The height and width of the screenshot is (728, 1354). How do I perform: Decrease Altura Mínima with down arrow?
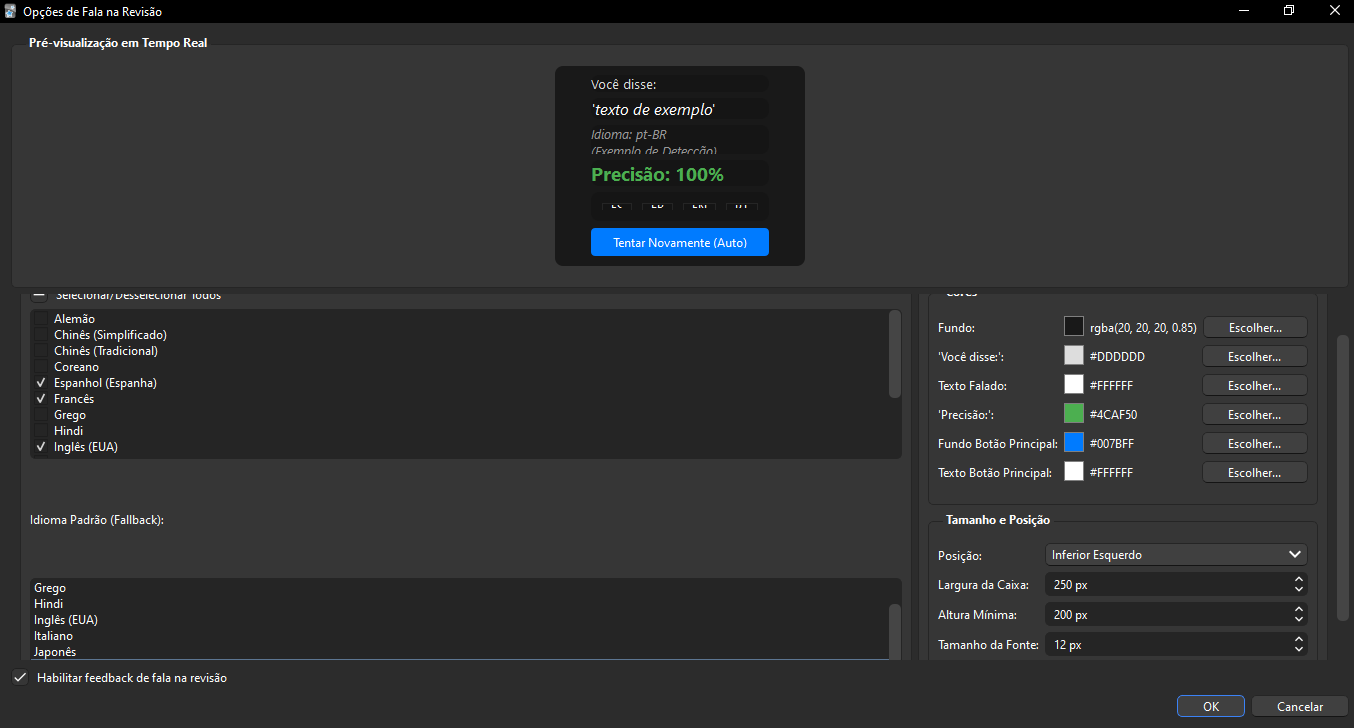[1298, 619]
